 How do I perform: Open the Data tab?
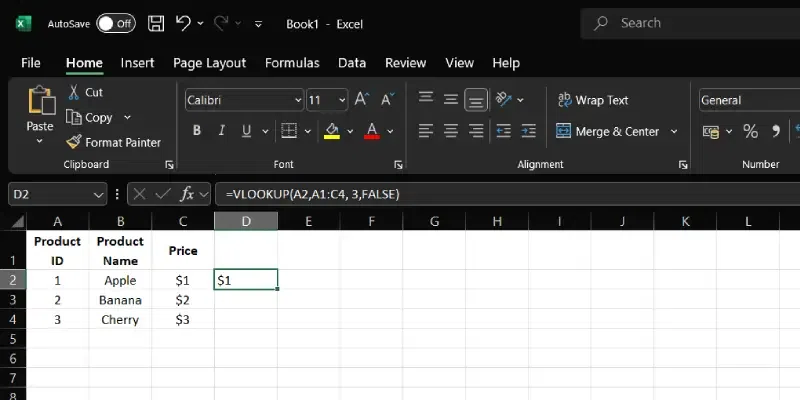point(352,63)
